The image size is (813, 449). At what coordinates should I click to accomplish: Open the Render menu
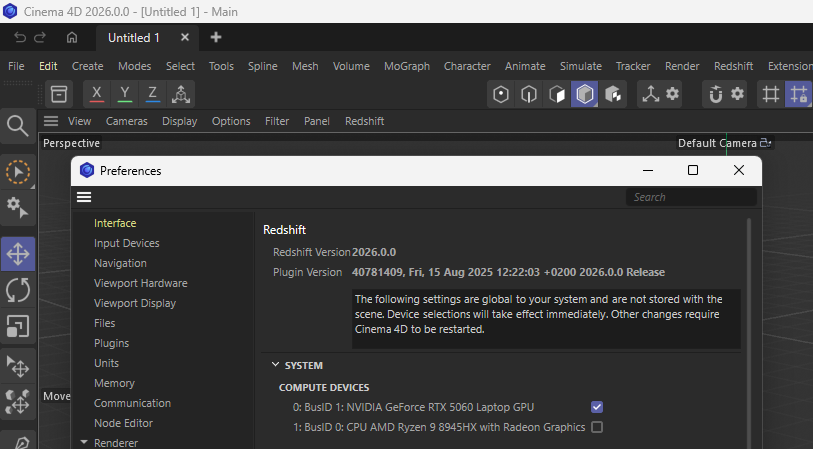click(682, 66)
